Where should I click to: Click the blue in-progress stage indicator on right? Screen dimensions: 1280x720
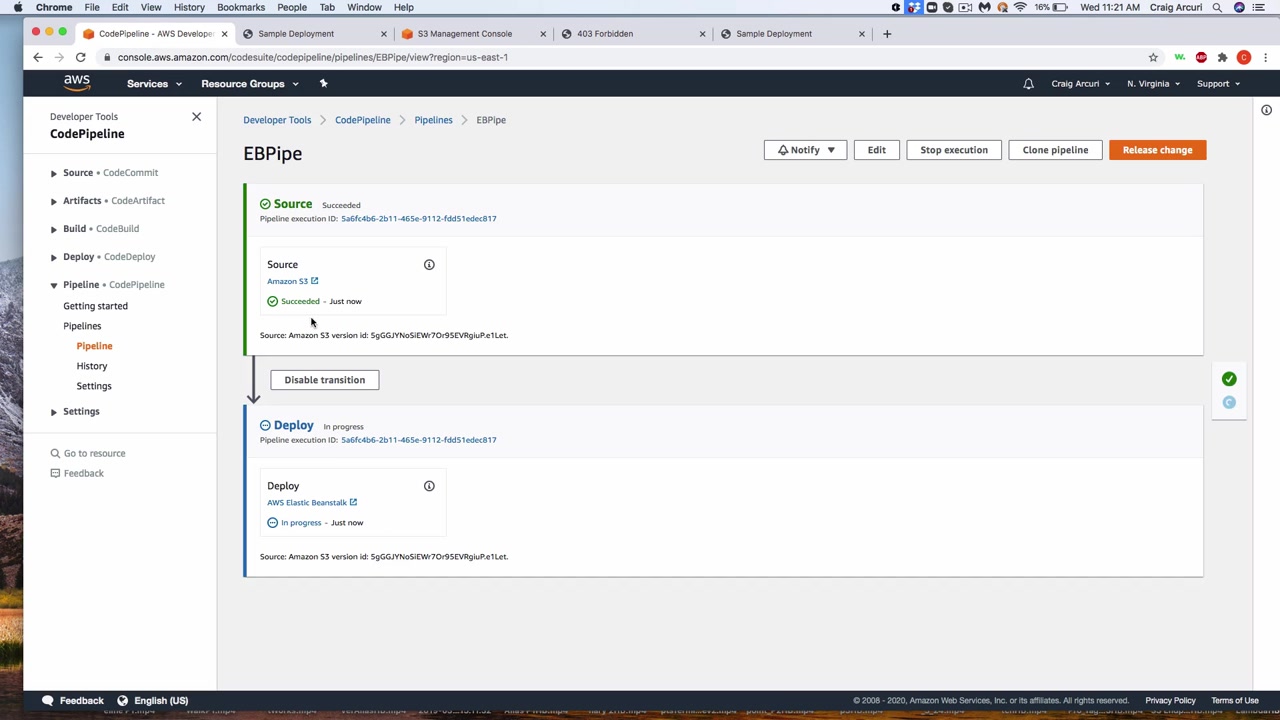pos(1229,402)
